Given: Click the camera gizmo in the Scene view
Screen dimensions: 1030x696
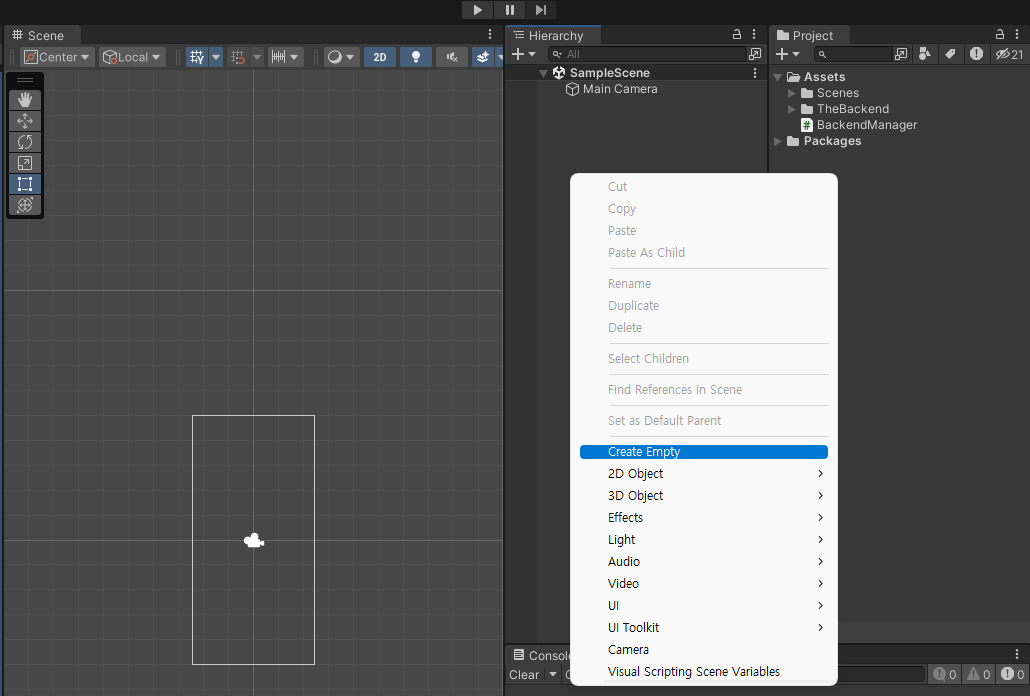Looking at the screenshot, I should coord(254,540).
